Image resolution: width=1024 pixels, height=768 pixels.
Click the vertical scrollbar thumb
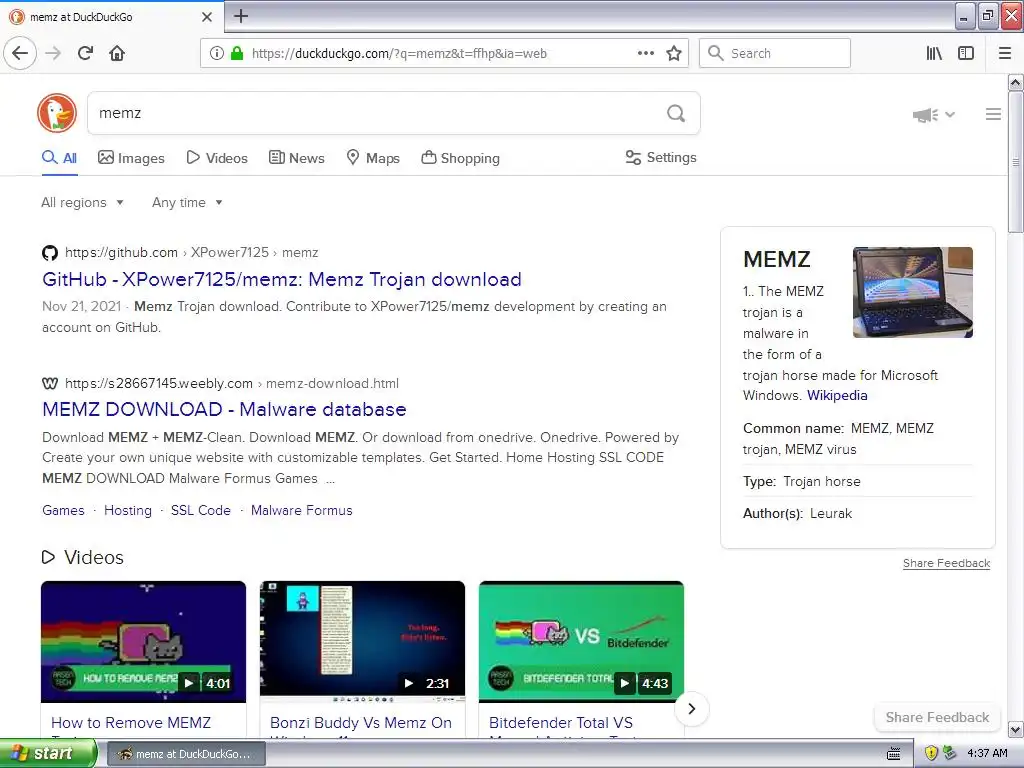point(1015,161)
